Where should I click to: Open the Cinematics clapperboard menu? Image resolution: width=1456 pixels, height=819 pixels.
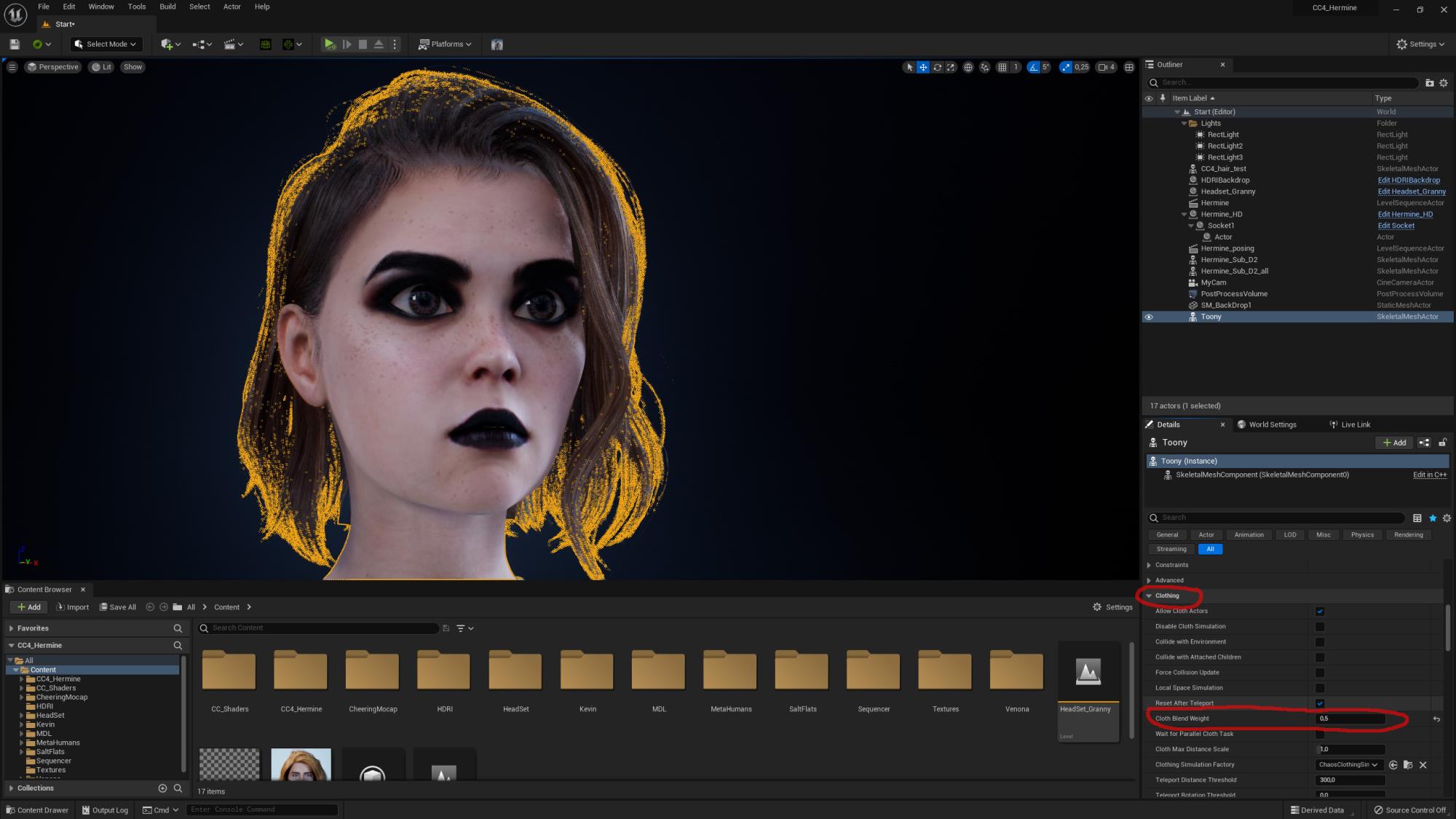tap(234, 44)
